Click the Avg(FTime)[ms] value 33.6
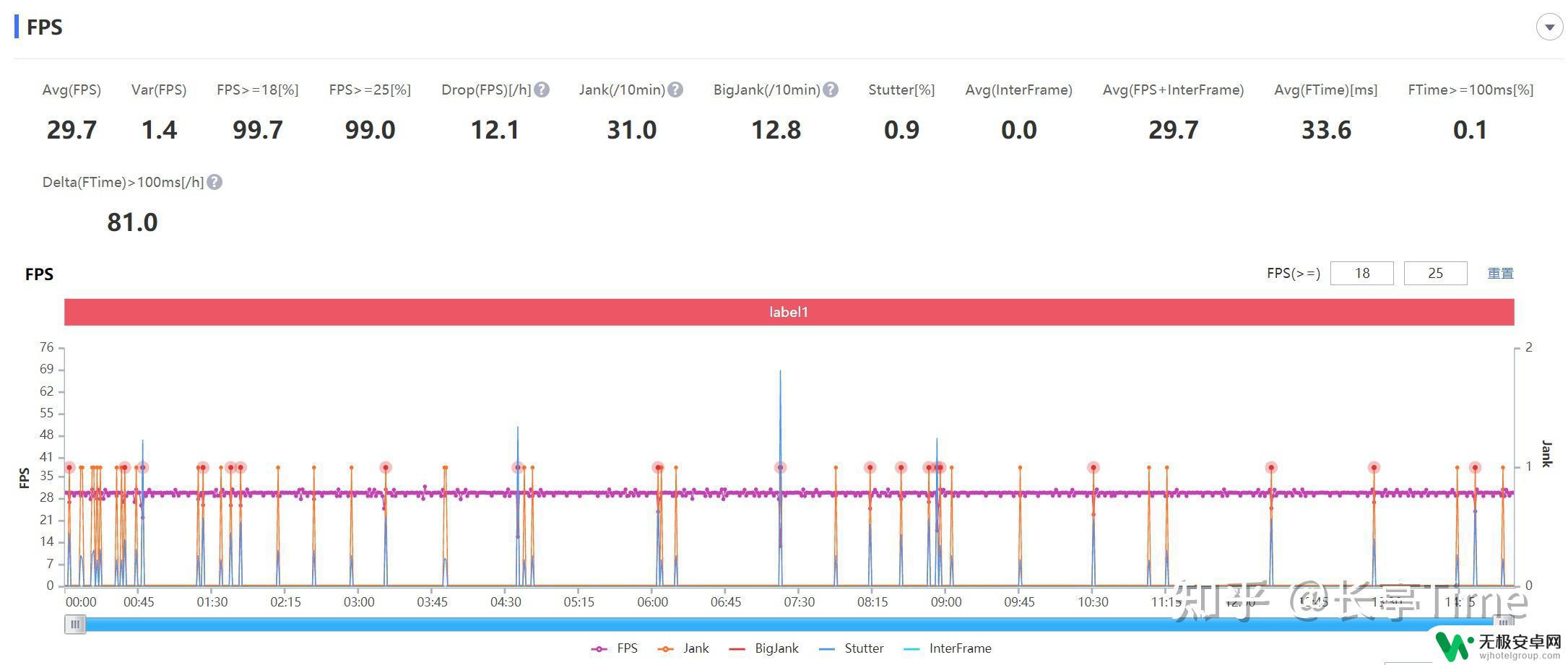The width and height of the screenshot is (1568, 665). click(1326, 130)
